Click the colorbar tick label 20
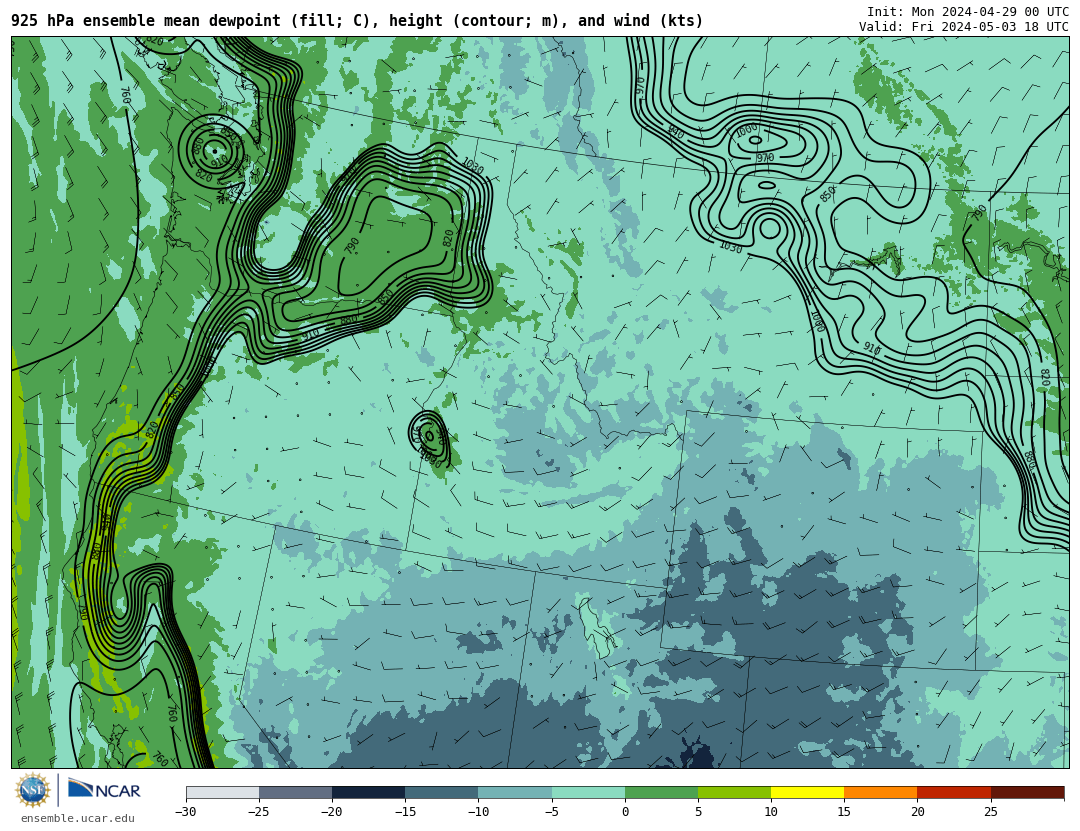The height and width of the screenshot is (831, 1080). pos(917,812)
